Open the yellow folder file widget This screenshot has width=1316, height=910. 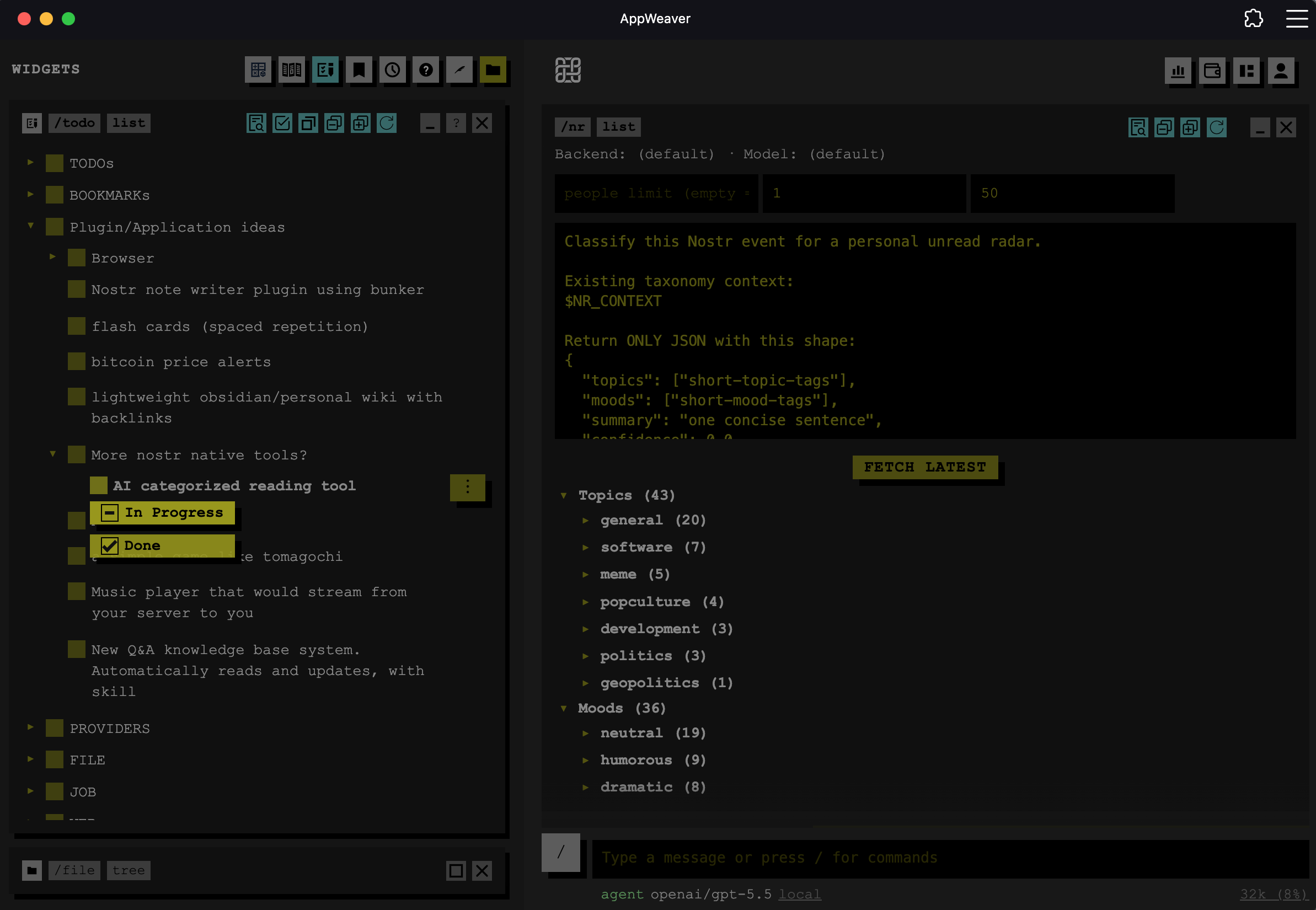point(493,70)
